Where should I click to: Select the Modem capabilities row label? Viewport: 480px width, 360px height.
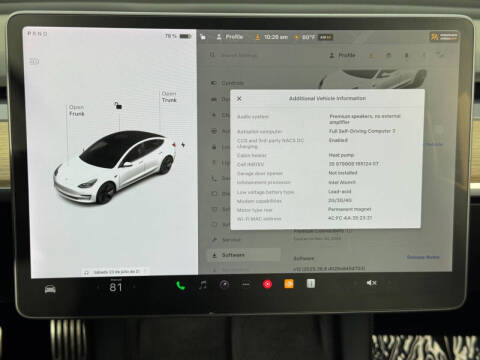pyautogui.click(x=259, y=201)
